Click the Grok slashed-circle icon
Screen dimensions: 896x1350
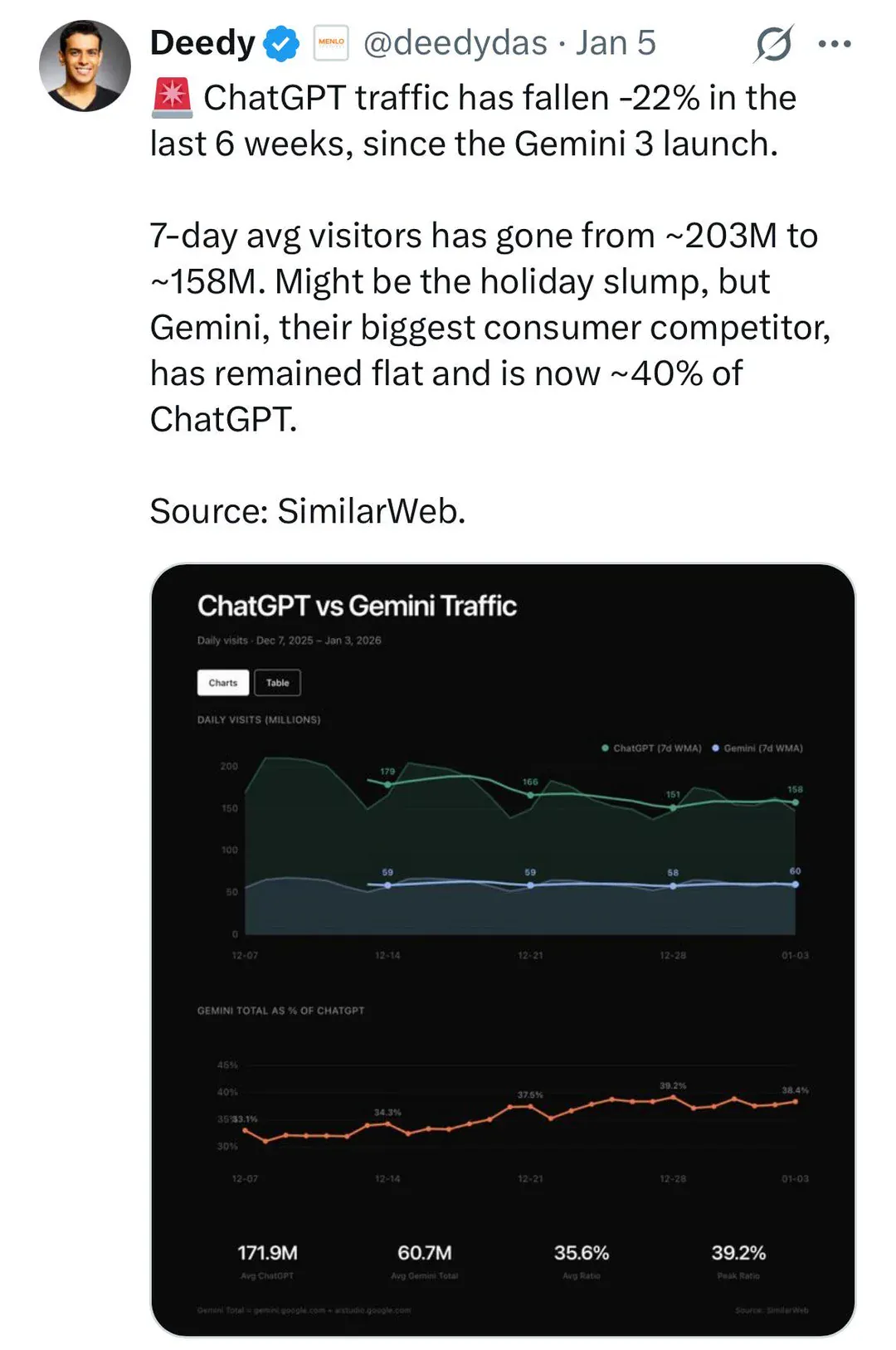click(x=773, y=43)
